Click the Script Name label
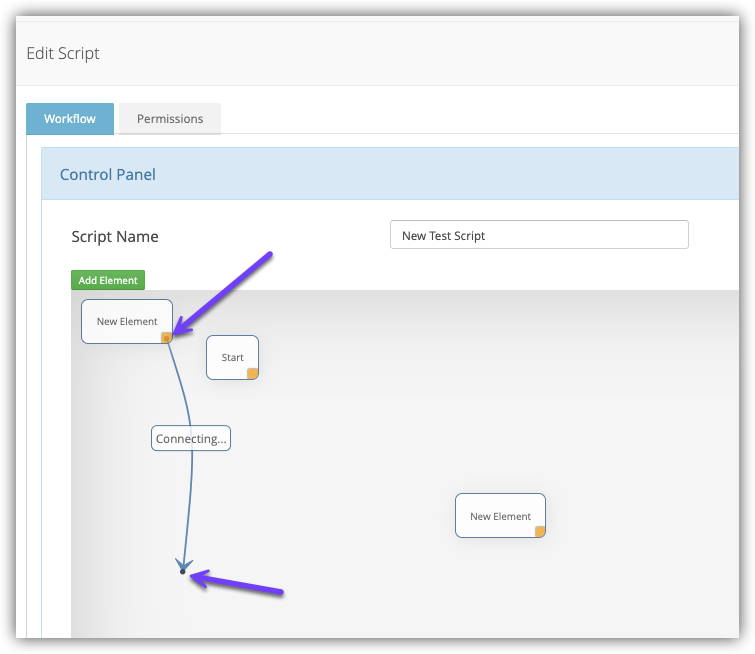755x654 pixels. pyautogui.click(x=115, y=237)
